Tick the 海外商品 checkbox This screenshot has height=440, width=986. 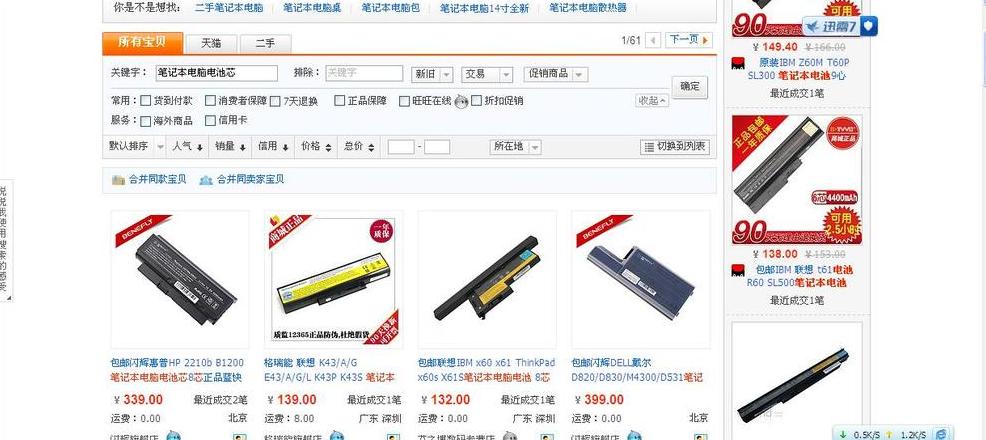pyautogui.click(x=146, y=121)
